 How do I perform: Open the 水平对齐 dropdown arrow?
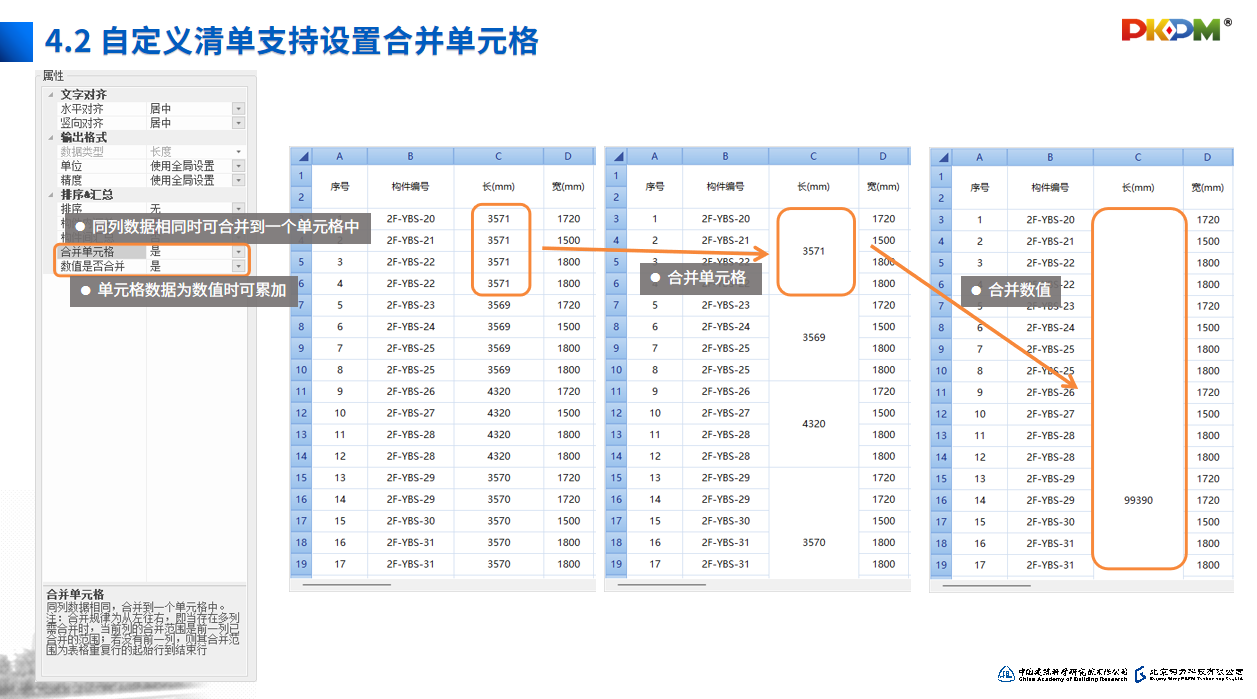pyautogui.click(x=238, y=109)
